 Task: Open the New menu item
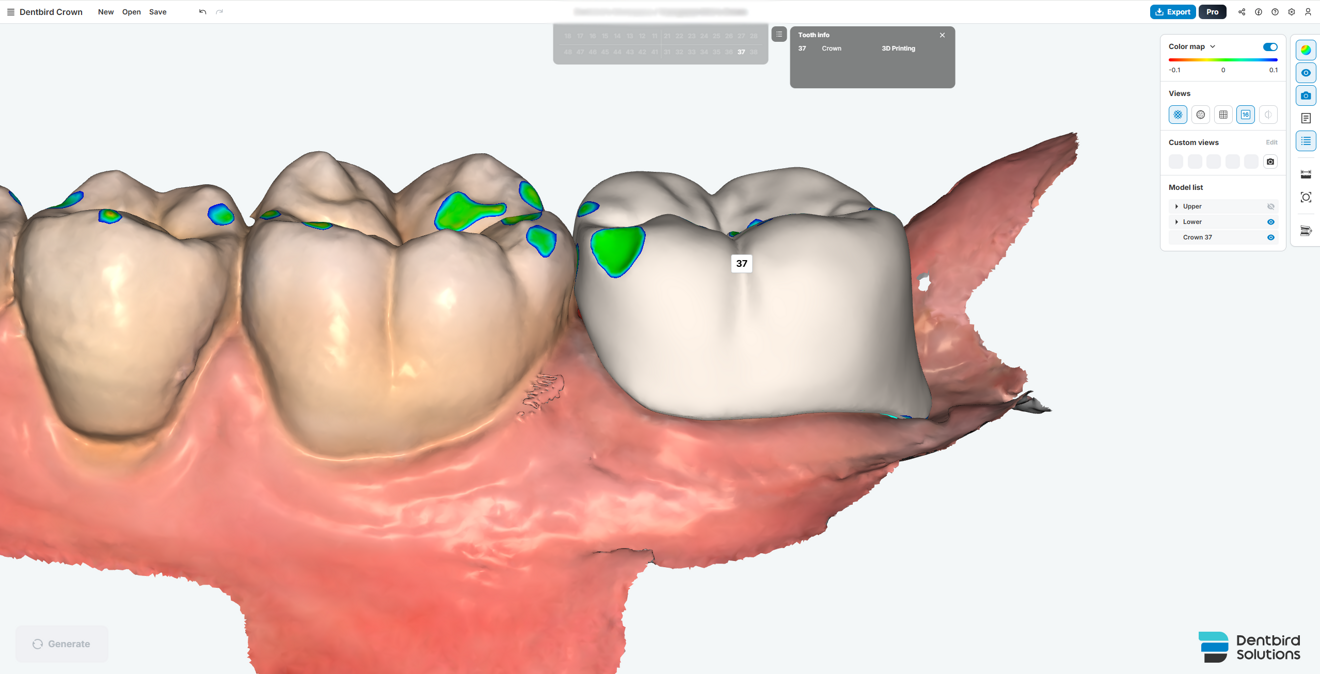[x=105, y=11]
